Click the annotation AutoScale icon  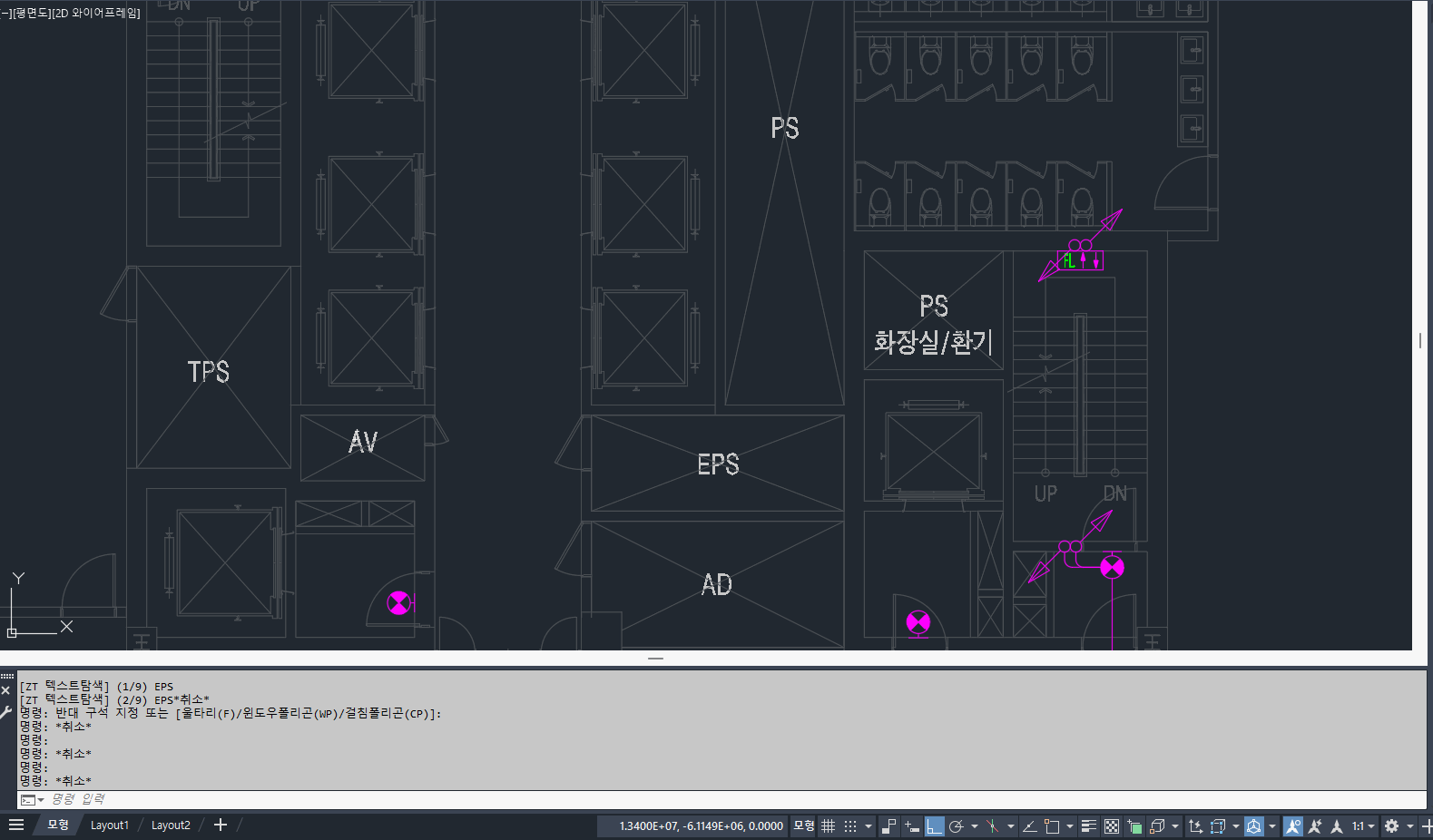pyautogui.click(x=1314, y=826)
